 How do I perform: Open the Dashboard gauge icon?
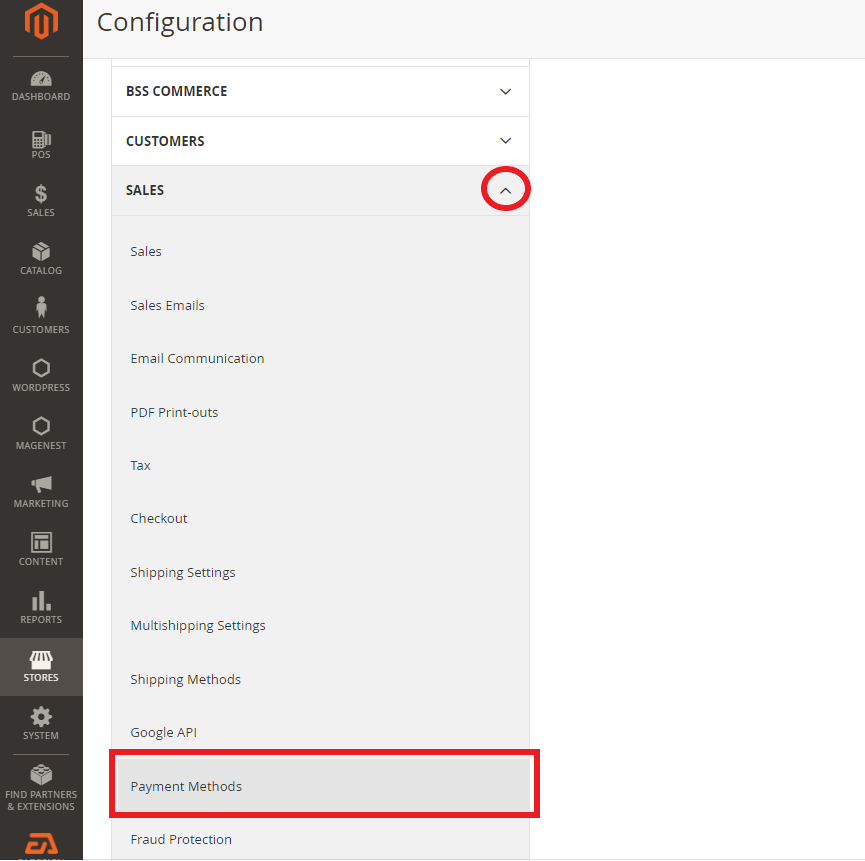coord(41,79)
